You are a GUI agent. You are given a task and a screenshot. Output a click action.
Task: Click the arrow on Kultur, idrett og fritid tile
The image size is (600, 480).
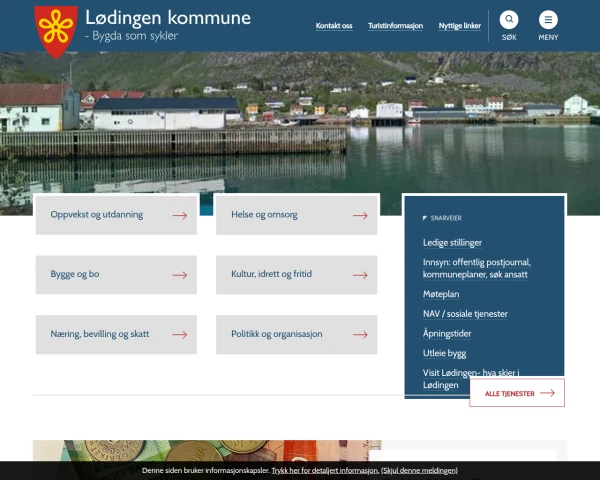[x=359, y=275]
